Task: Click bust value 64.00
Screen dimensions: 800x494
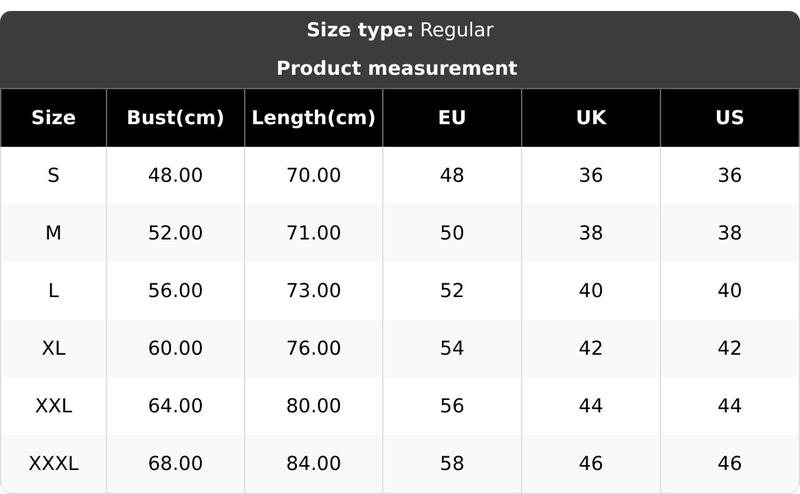Action: pos(175,406)
